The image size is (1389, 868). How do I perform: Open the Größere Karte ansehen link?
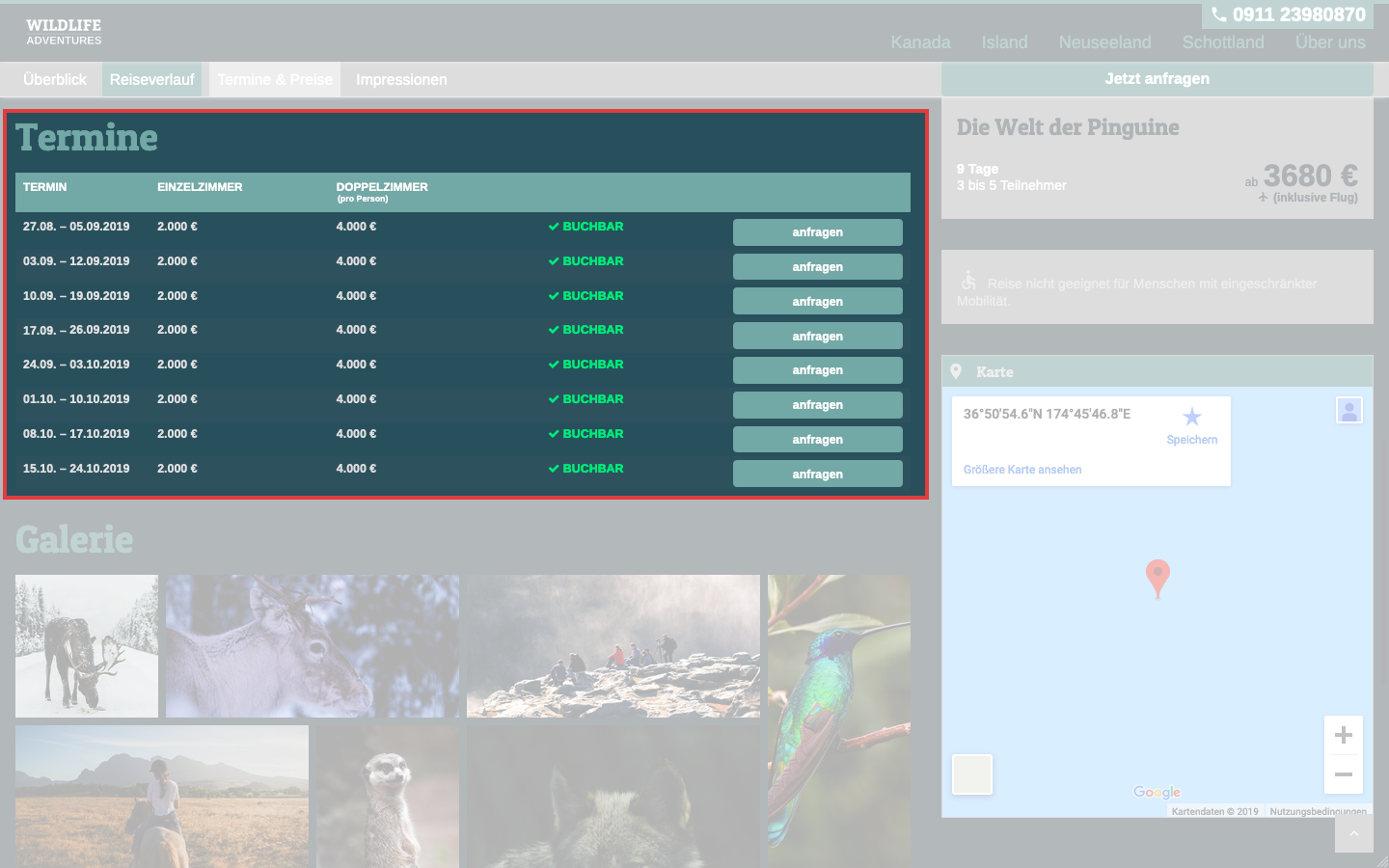pos(1022,470)
